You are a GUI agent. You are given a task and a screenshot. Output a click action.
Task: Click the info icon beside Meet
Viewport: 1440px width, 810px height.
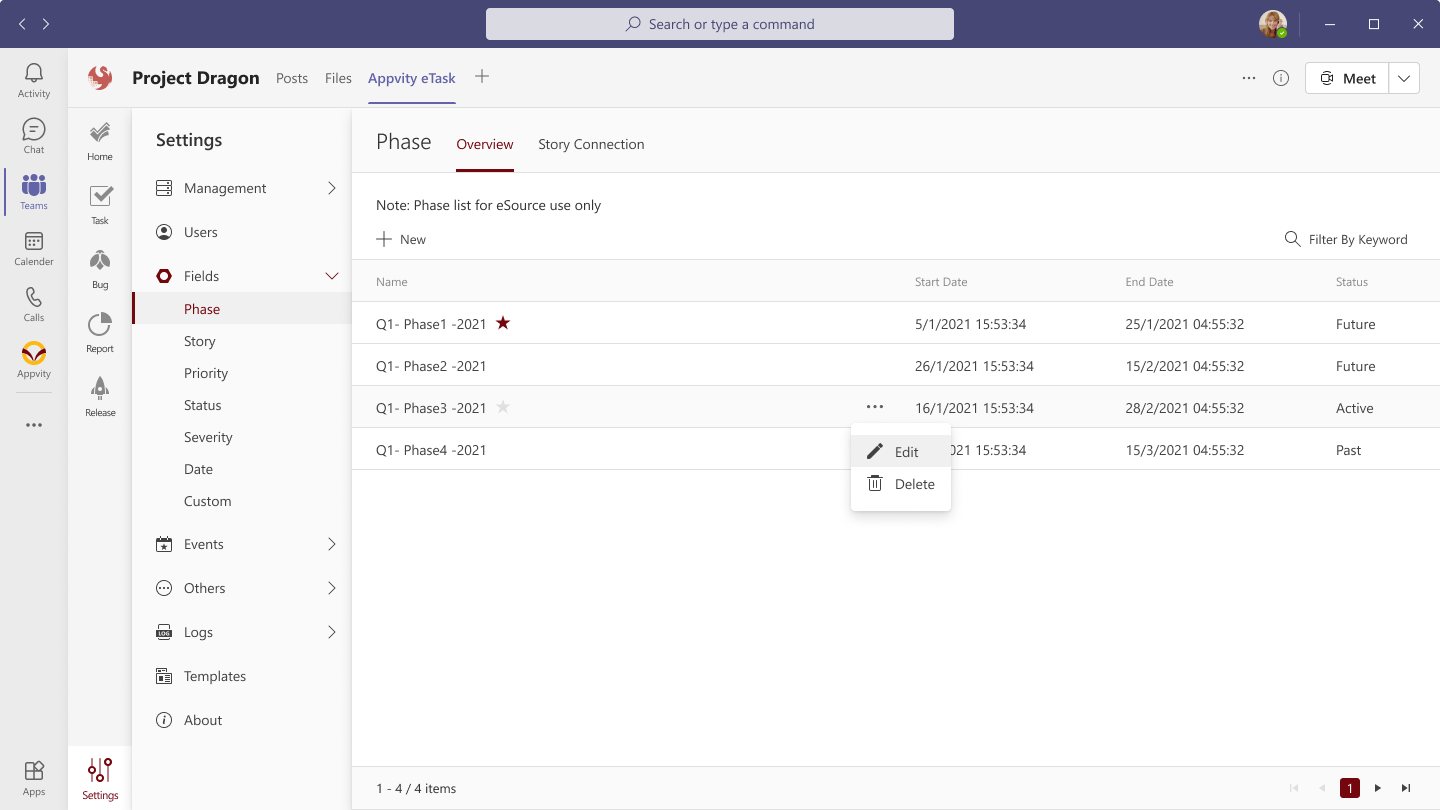coord(1281,78)
